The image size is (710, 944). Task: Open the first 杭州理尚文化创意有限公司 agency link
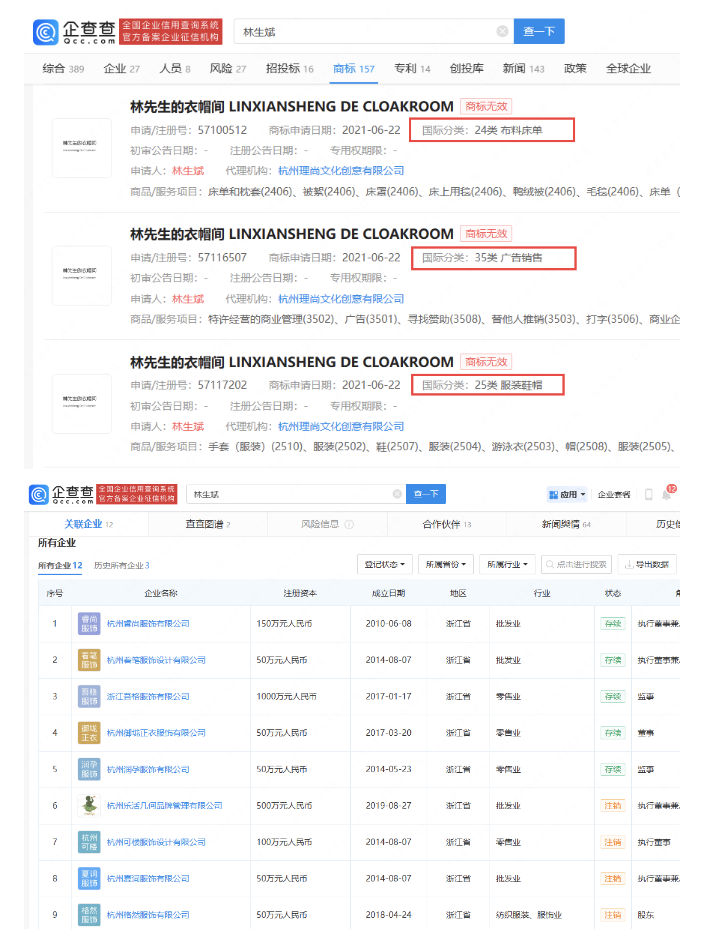pyautogui.click(x=341, y=171)
